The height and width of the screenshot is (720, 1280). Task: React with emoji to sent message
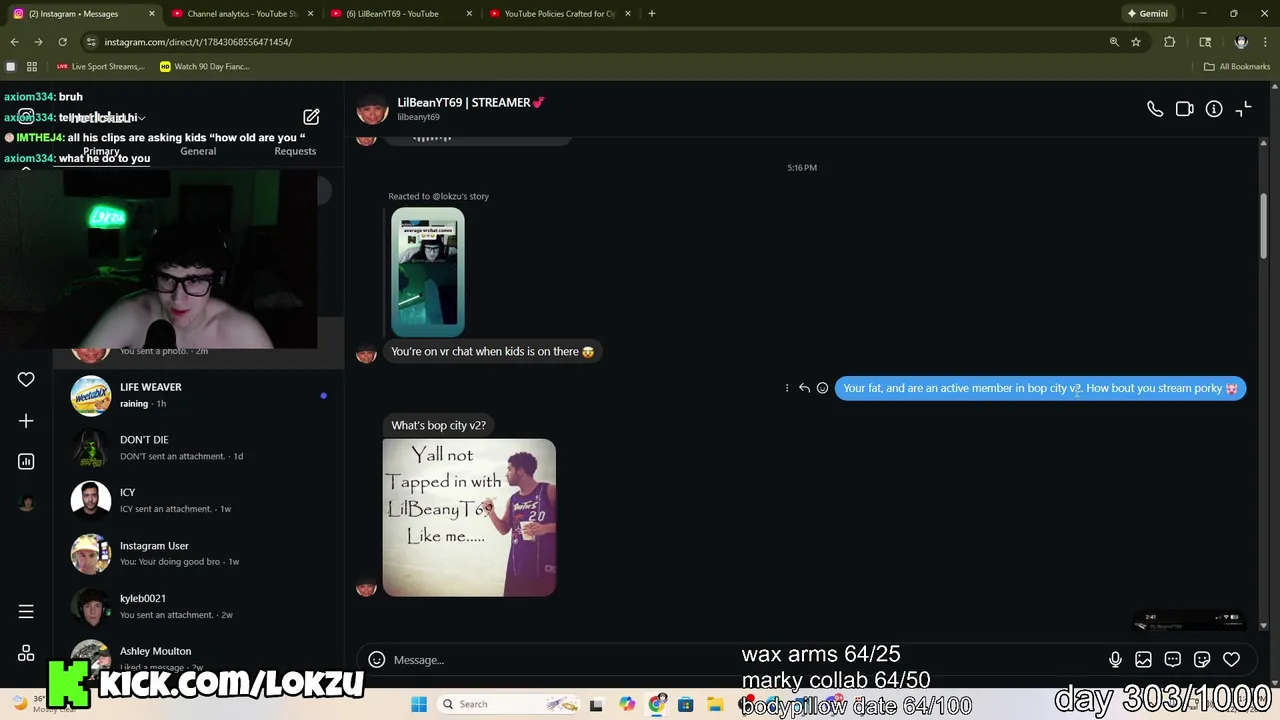tap(822, 388)
